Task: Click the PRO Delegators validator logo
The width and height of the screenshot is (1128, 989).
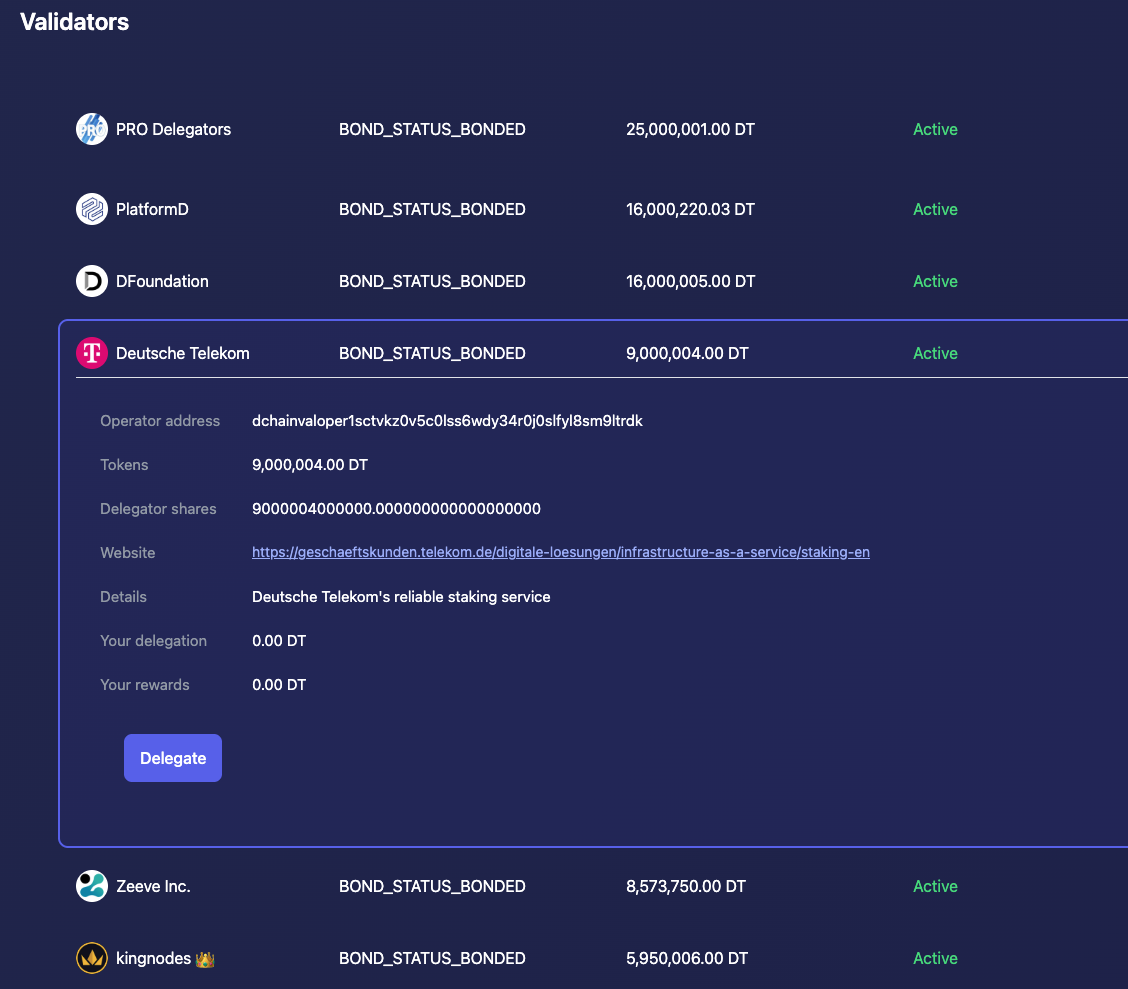Action: [91, 129]
